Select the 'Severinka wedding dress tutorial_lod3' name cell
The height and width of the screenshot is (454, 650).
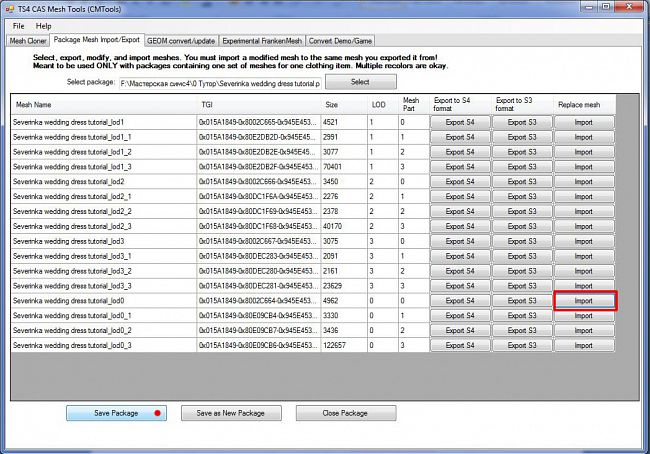[104, 241]
